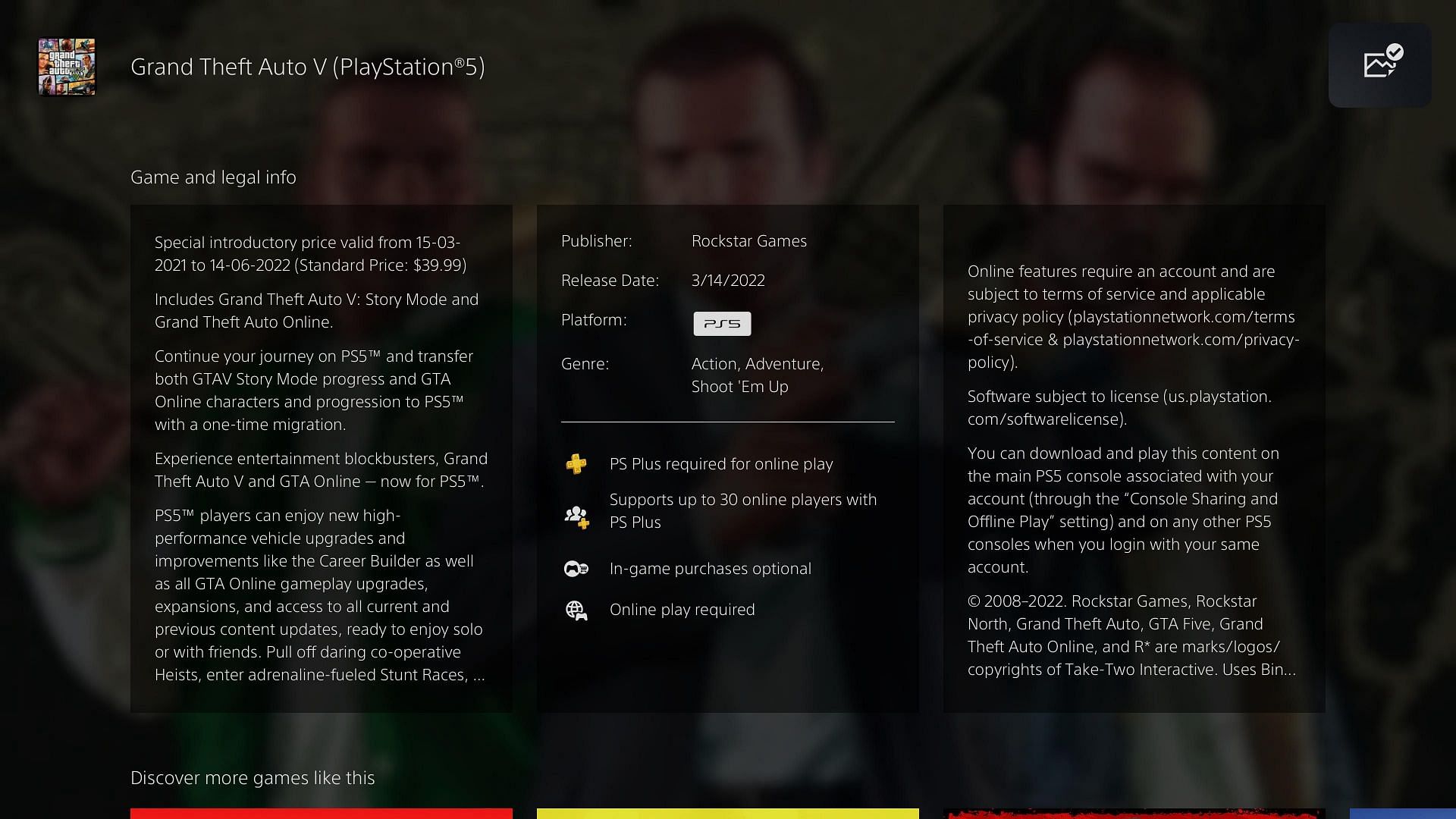Select Game and legal info section tab

coord(213,177)
